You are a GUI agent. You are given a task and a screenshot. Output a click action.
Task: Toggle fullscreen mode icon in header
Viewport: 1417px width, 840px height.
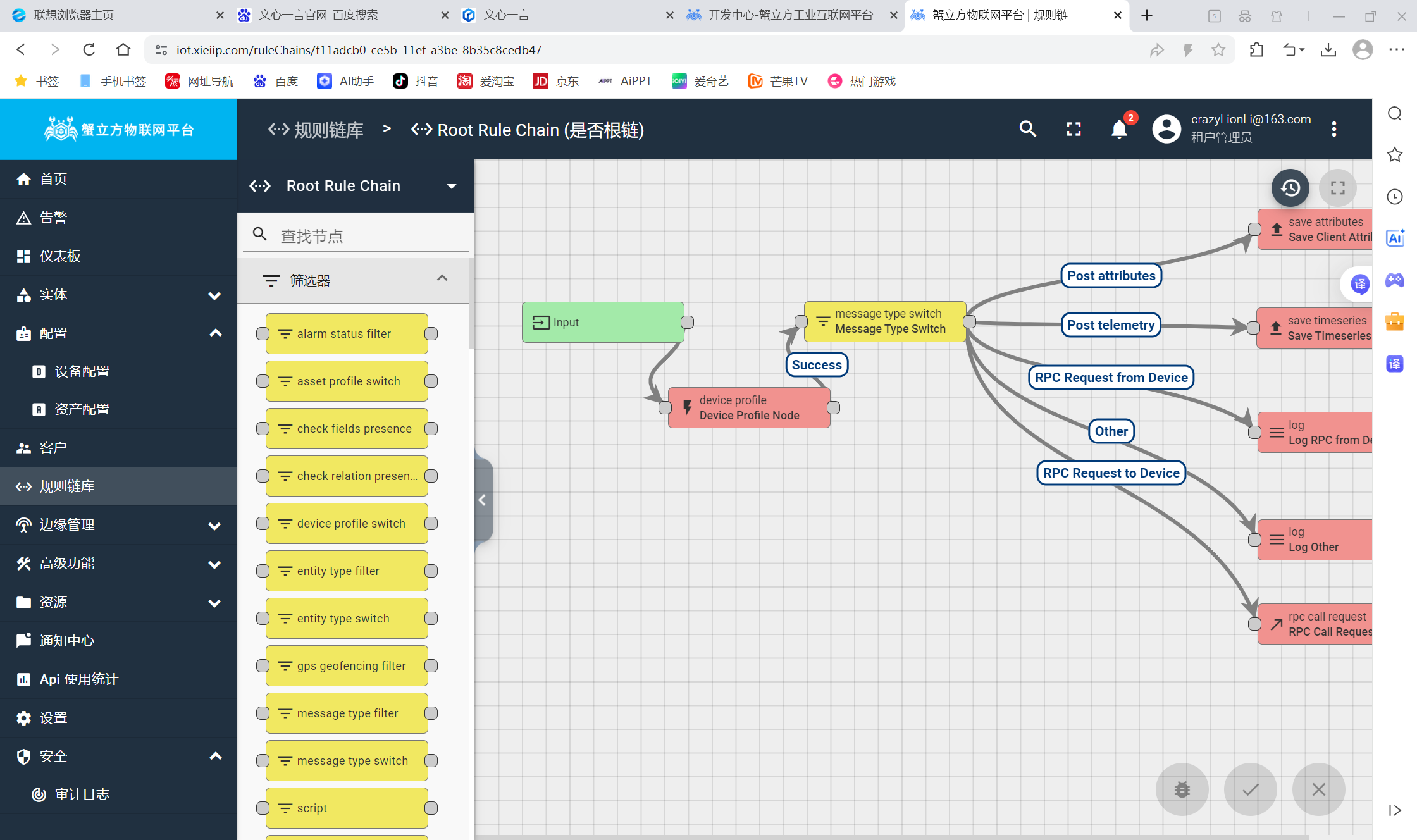pyautogui.click(x=1074, y=129)
